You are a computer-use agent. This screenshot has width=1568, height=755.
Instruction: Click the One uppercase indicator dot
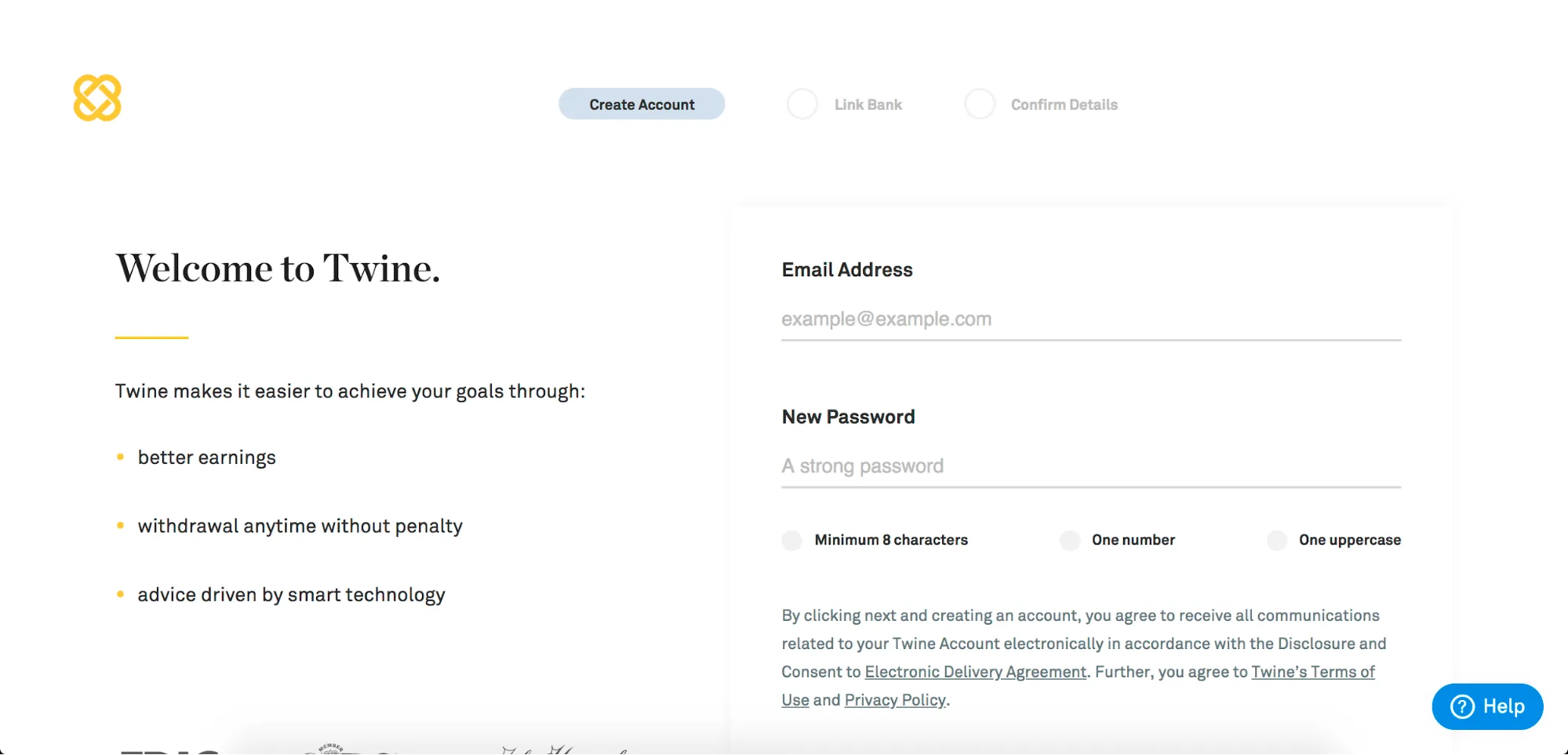click(1276, 540)
